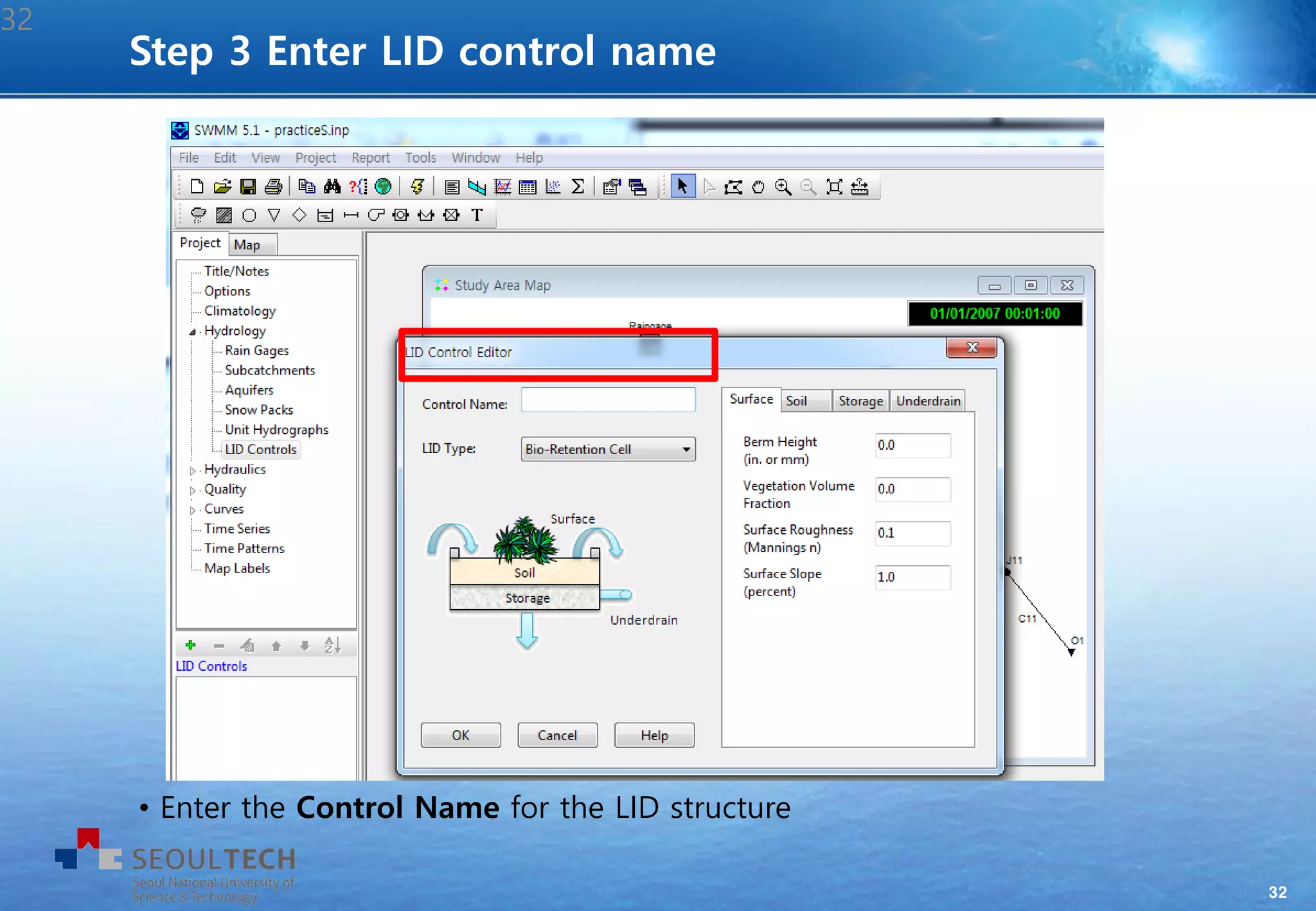Close the LID Control Editor dialog

(972, 348)
